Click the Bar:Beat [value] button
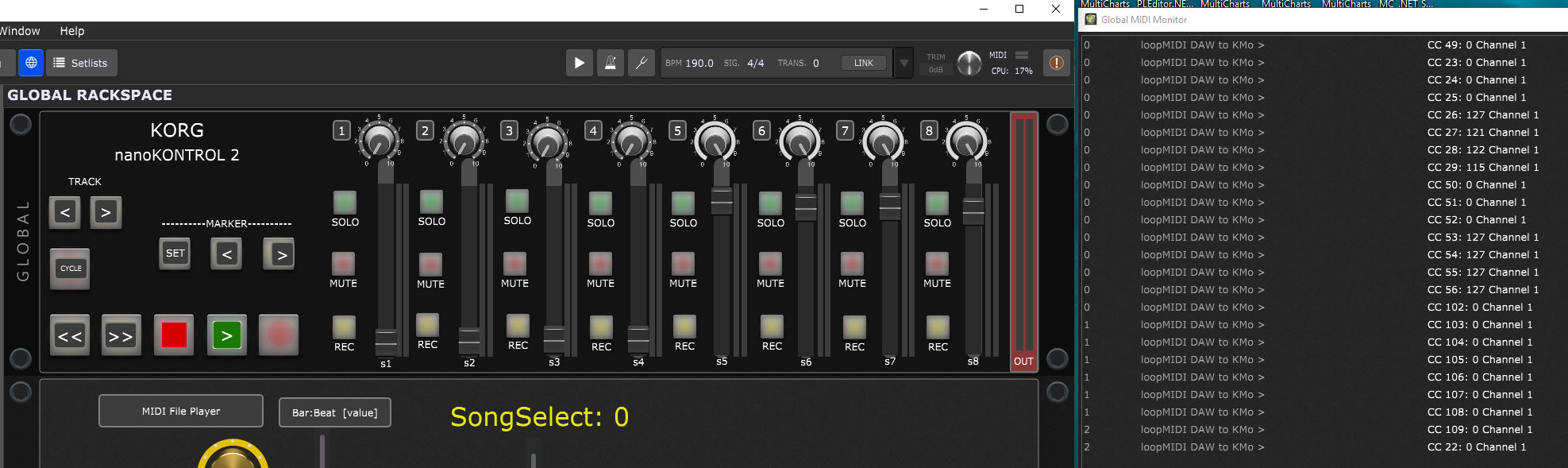The width and height of the screenshot is (1568, 468). 335,412
